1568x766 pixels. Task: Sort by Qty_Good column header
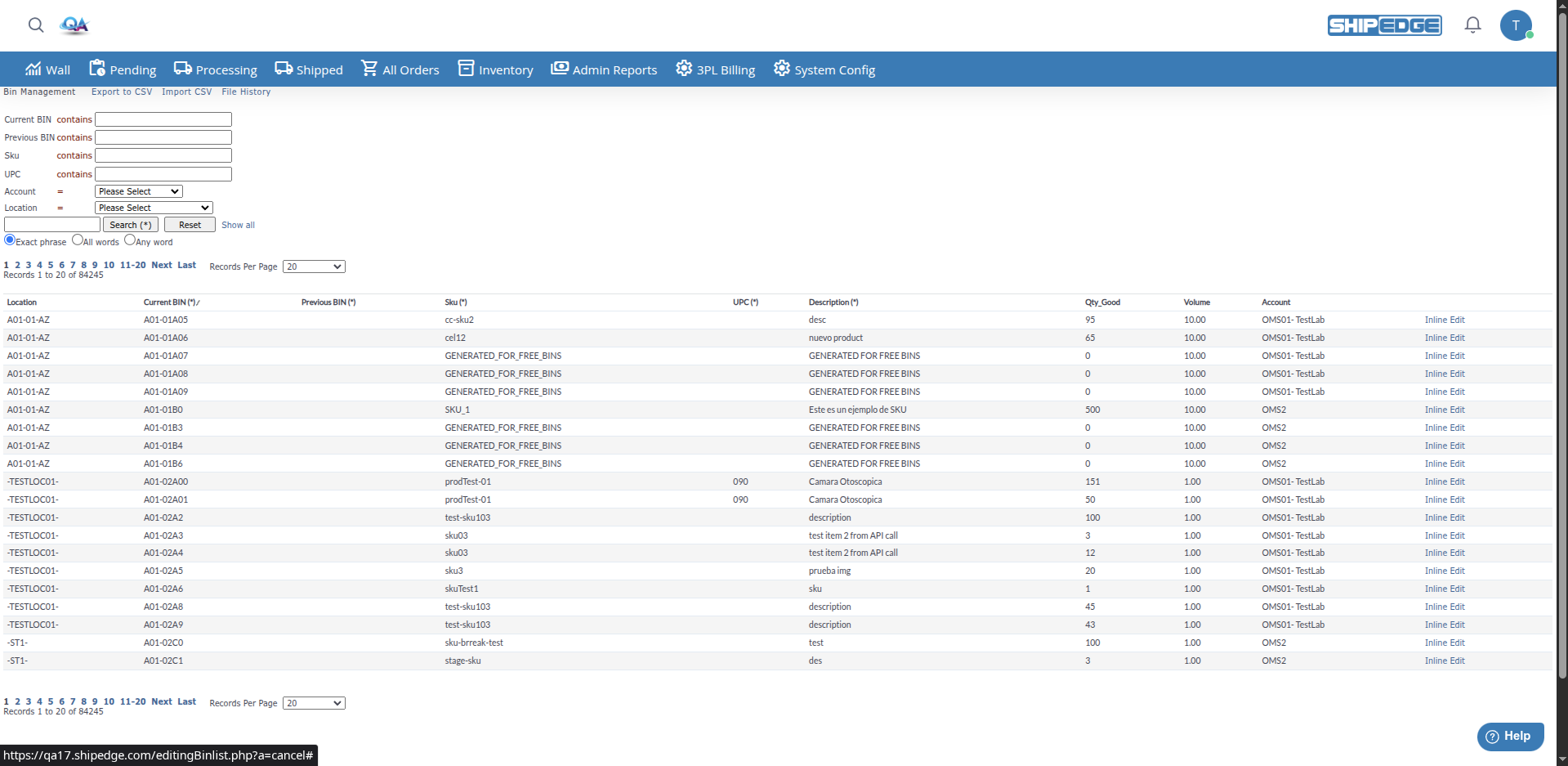click(x=1102, y=302)
